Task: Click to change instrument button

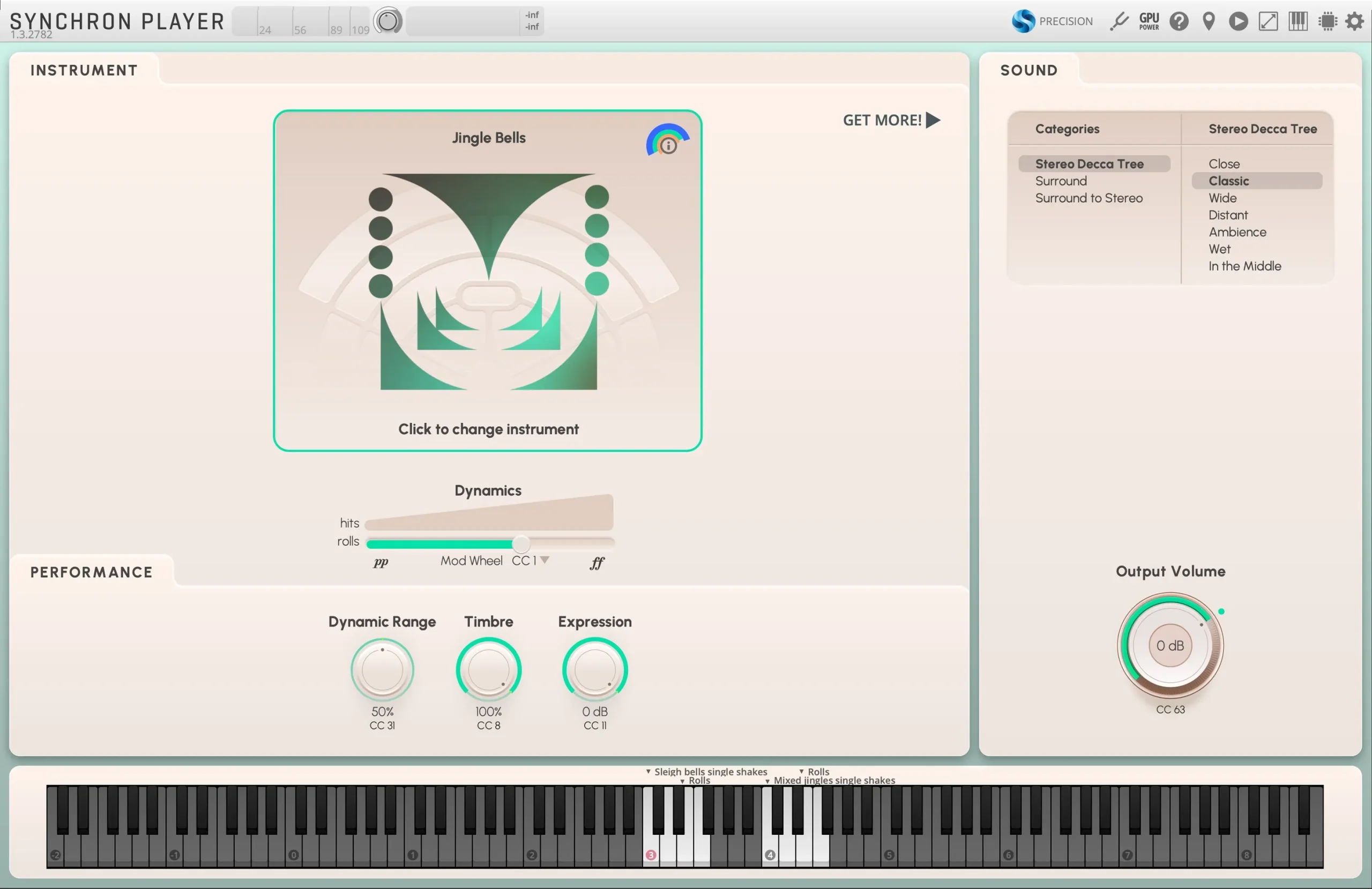Action: [x=488, y=429]
